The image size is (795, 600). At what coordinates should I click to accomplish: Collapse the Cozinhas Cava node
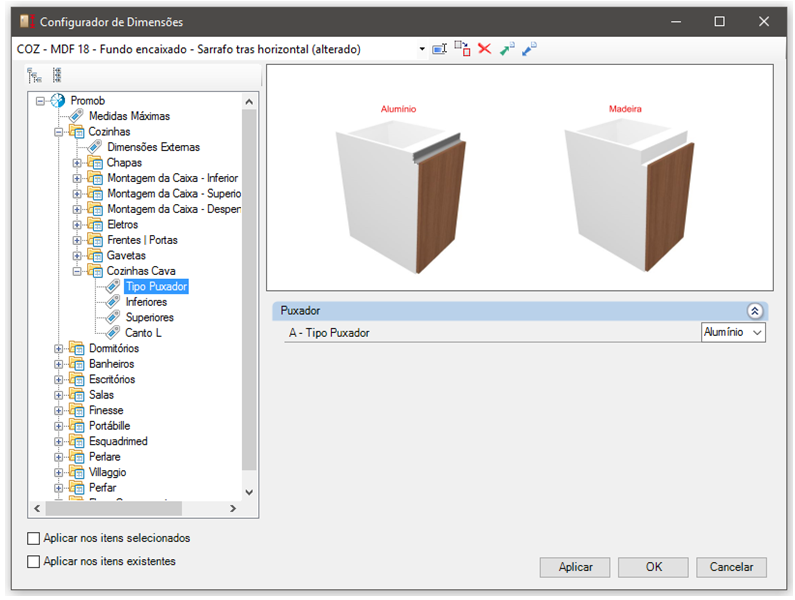77,271
